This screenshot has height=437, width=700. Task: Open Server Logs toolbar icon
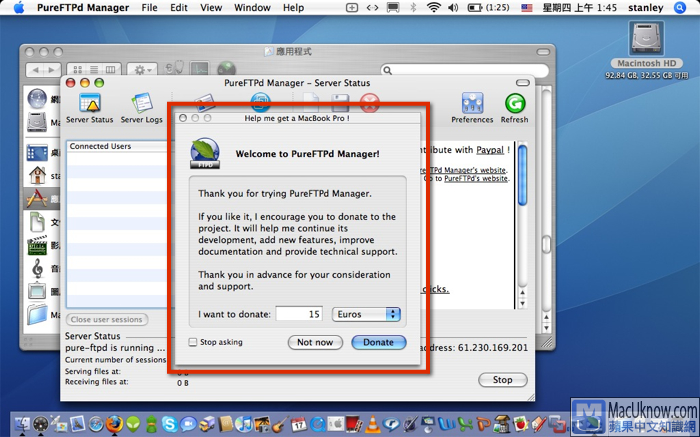tap(142, 108)
